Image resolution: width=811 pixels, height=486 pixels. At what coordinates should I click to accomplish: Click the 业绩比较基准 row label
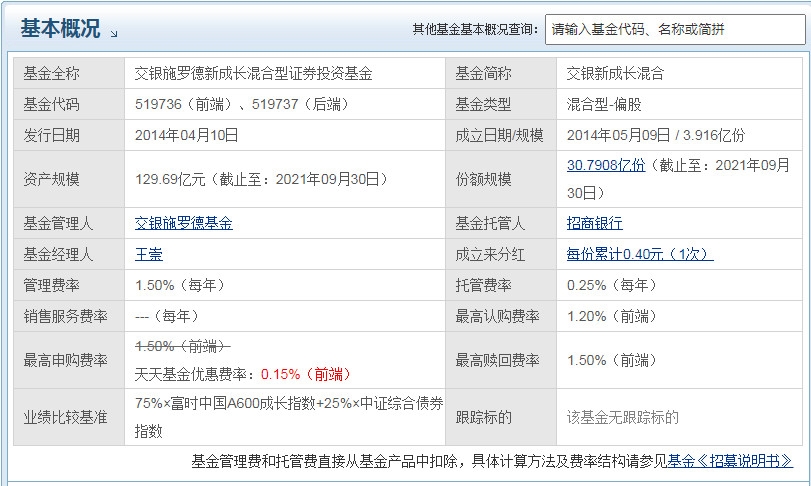(x=65, y=417)
